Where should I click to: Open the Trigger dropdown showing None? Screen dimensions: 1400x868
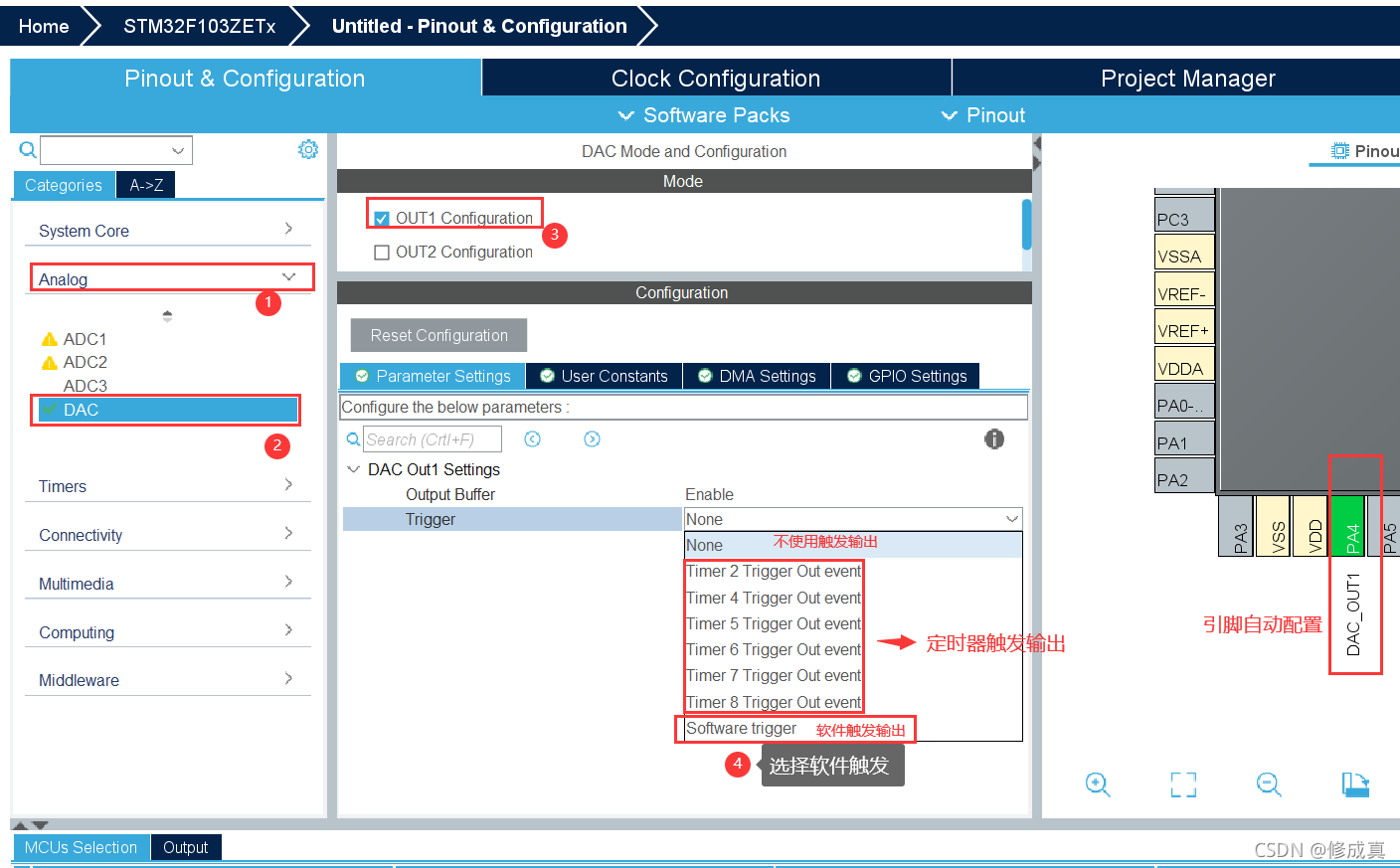[853, 519]
